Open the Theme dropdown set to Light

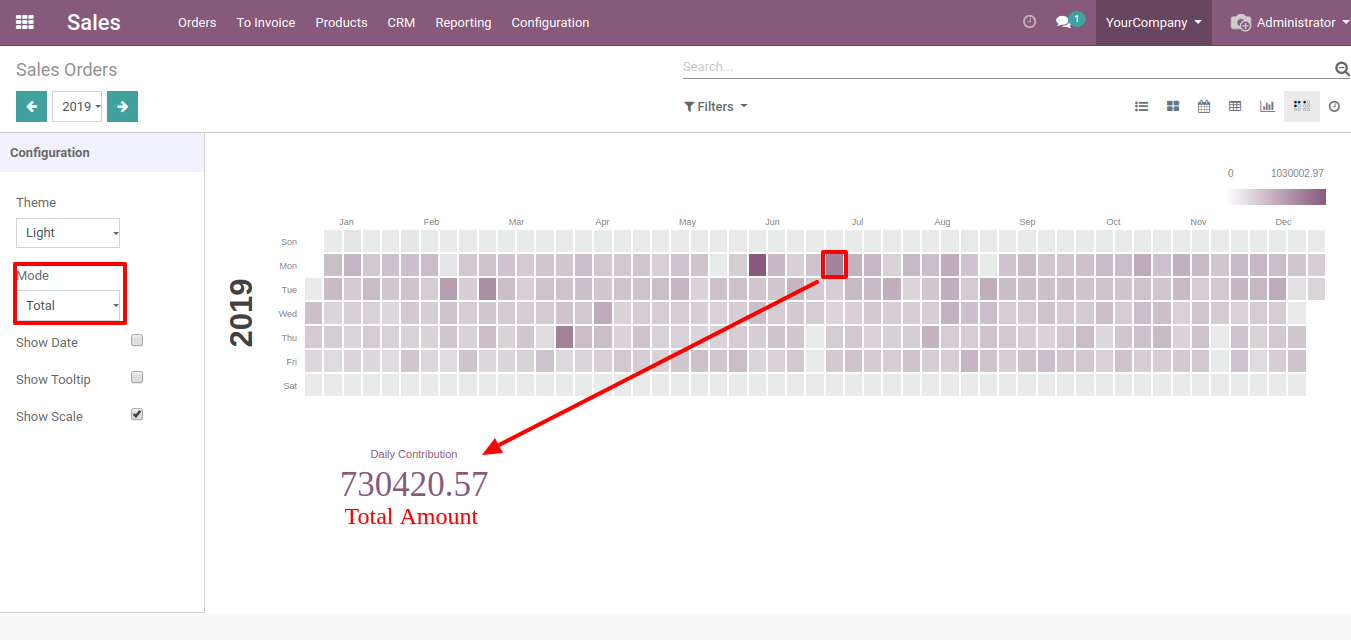tap(68, 233)
